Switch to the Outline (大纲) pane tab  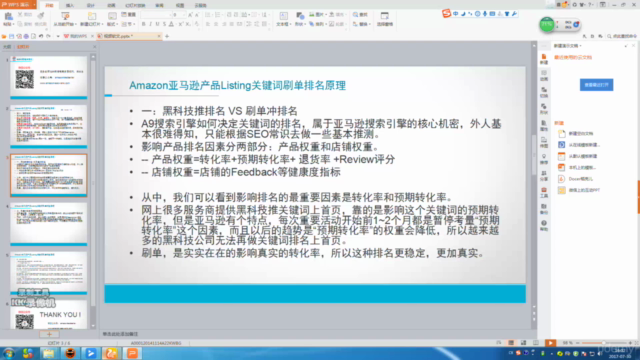tap(7, 47)
